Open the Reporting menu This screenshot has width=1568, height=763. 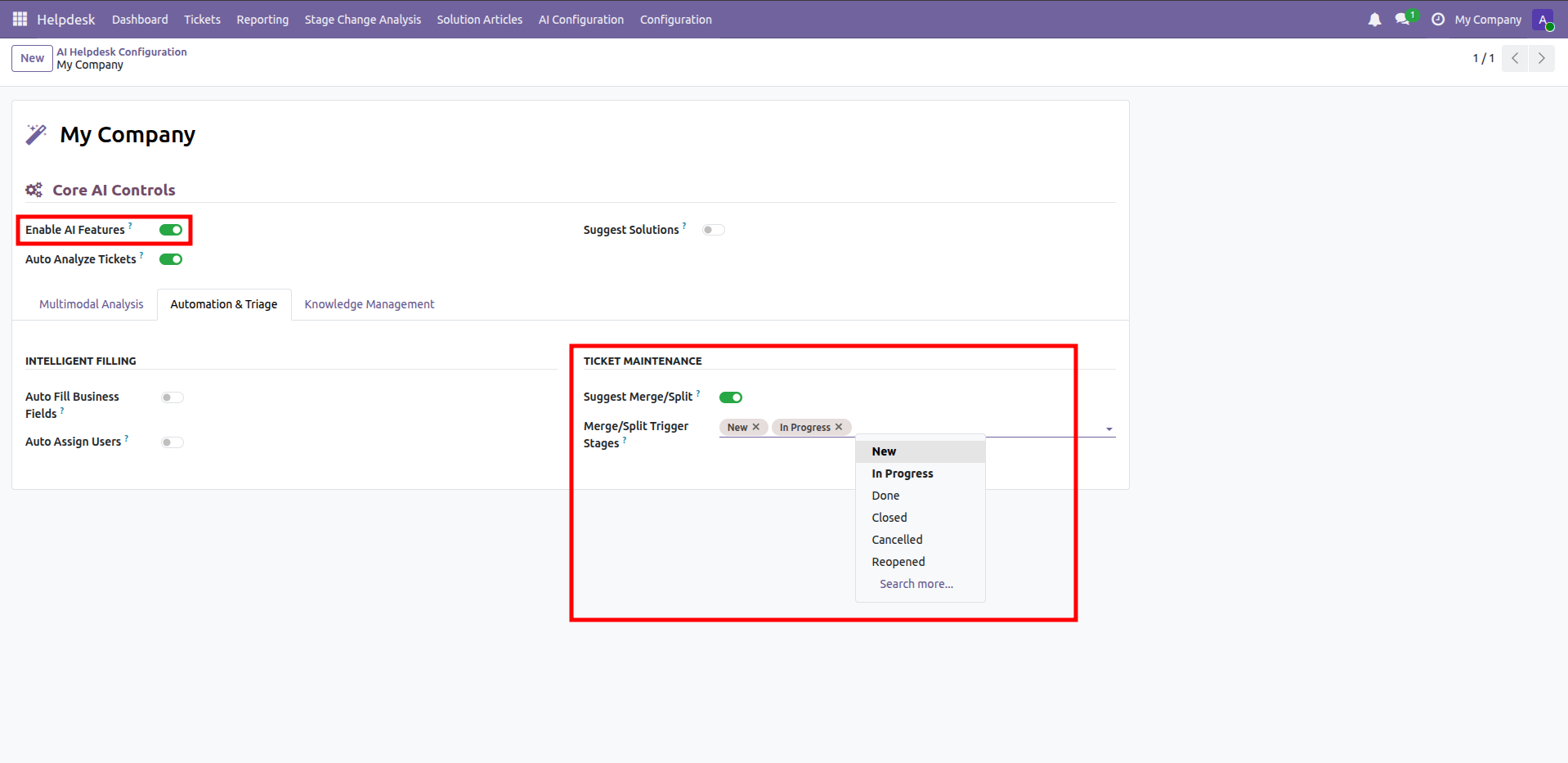[x=262, y=20]
